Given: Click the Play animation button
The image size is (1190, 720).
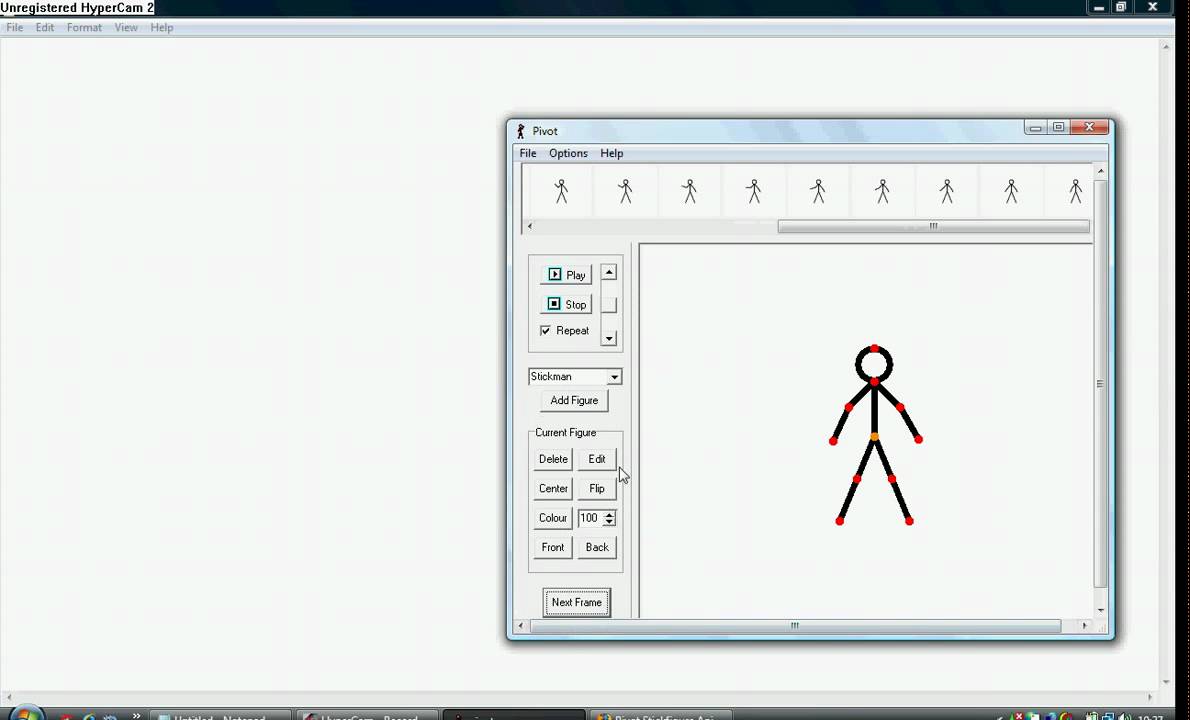Looking at the screenshot, I should [x=566, y=275].
